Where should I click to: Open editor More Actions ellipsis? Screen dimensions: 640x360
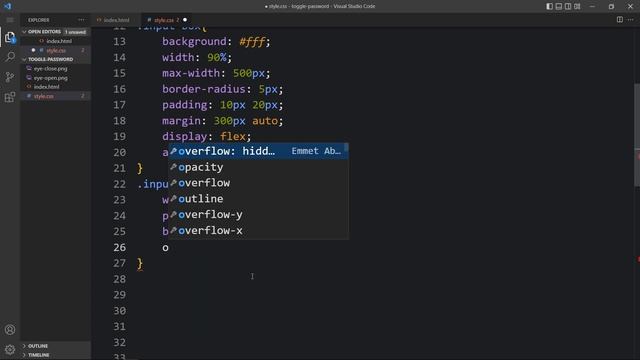tap(631, 20)
